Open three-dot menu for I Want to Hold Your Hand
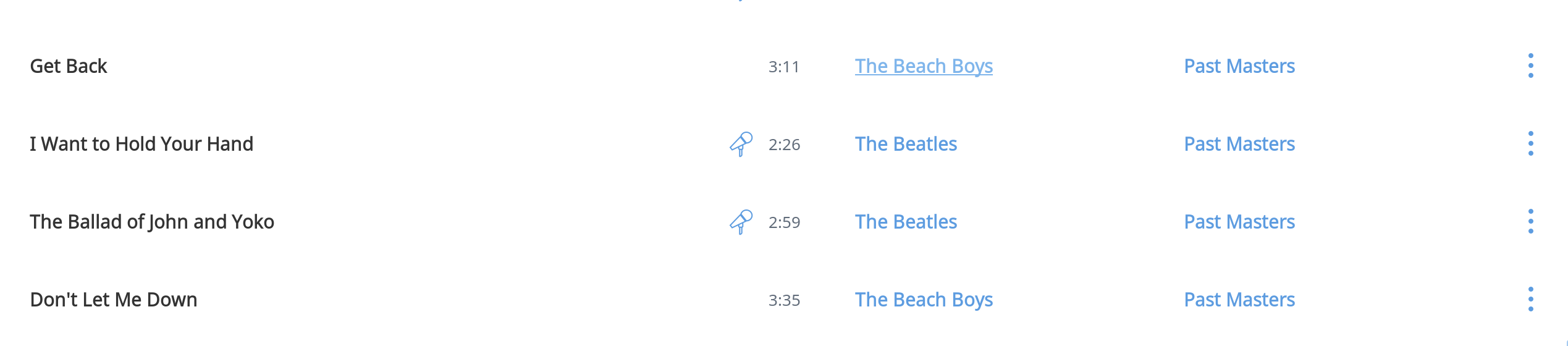This screenshot has height=346, width=1568. (x=1530, y=144)
